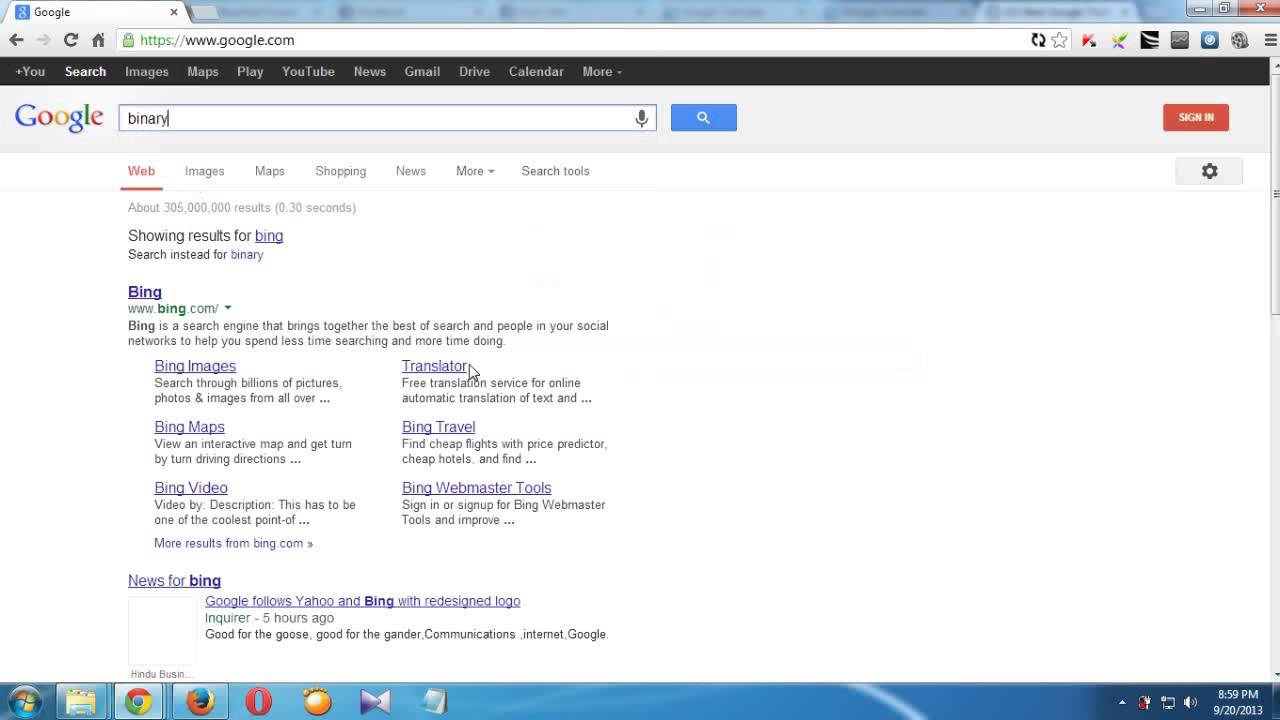Open +You in the Google bar
1280x720 pixels.
coord(30,71)
